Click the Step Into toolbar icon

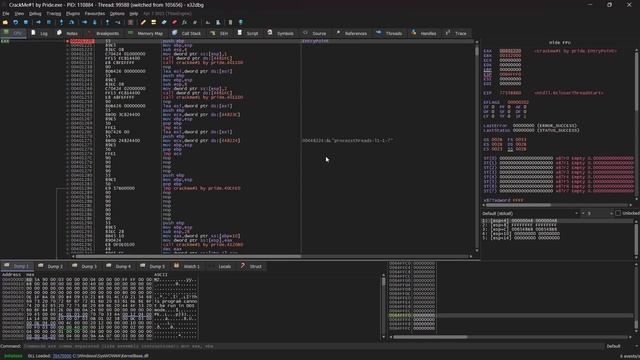pos(61,22)
